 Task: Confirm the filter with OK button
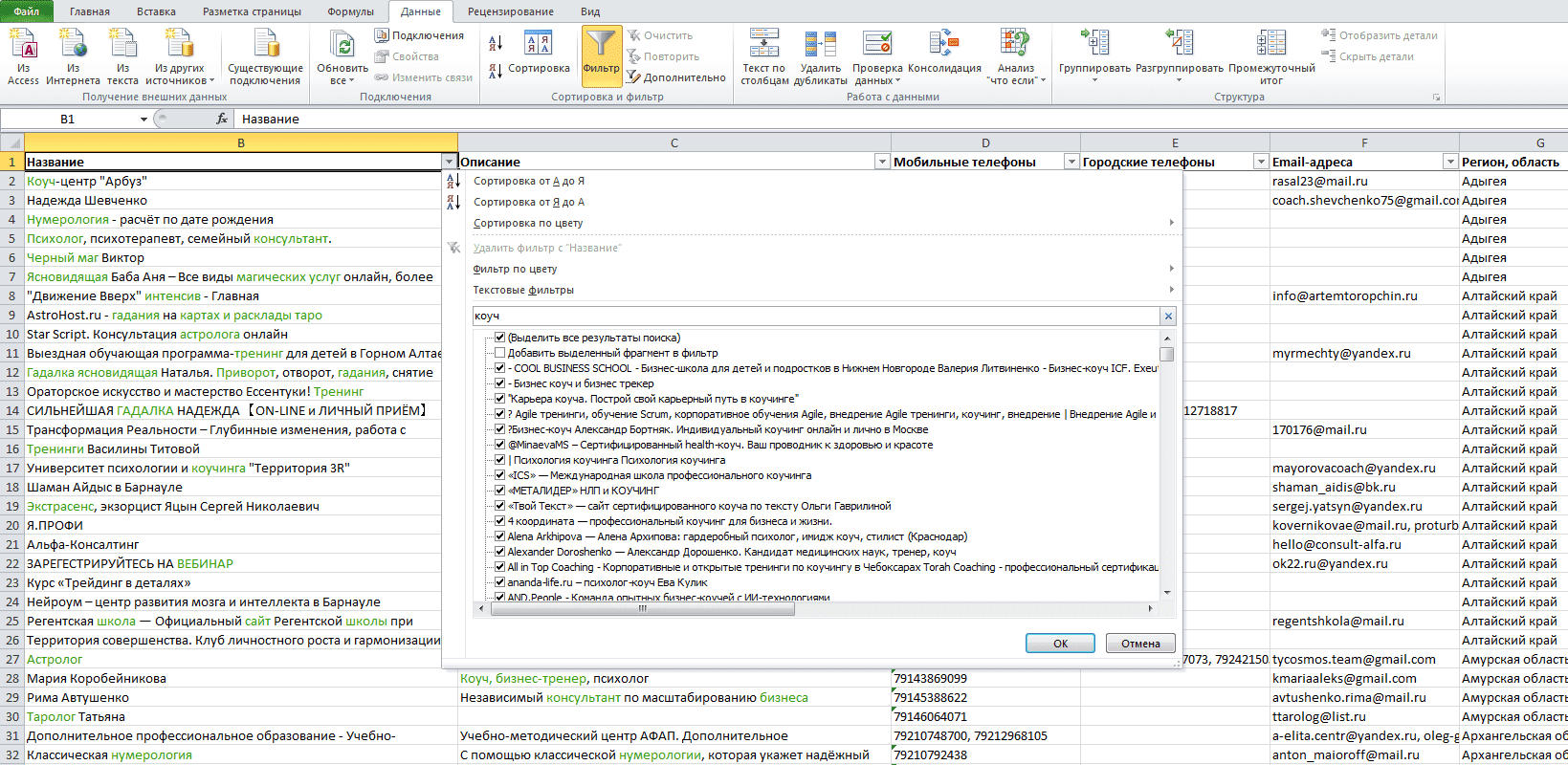pyautogui.click(x=1060, y=644)
